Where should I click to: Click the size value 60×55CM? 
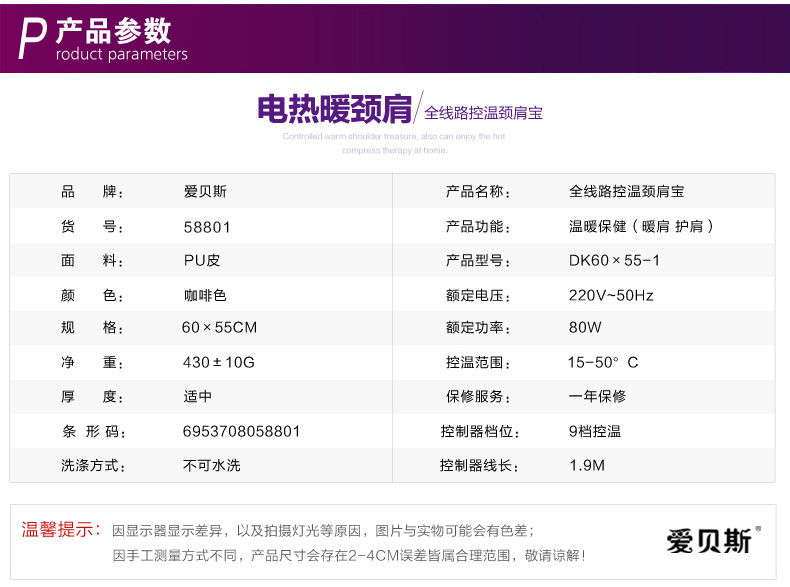(220, 328)
